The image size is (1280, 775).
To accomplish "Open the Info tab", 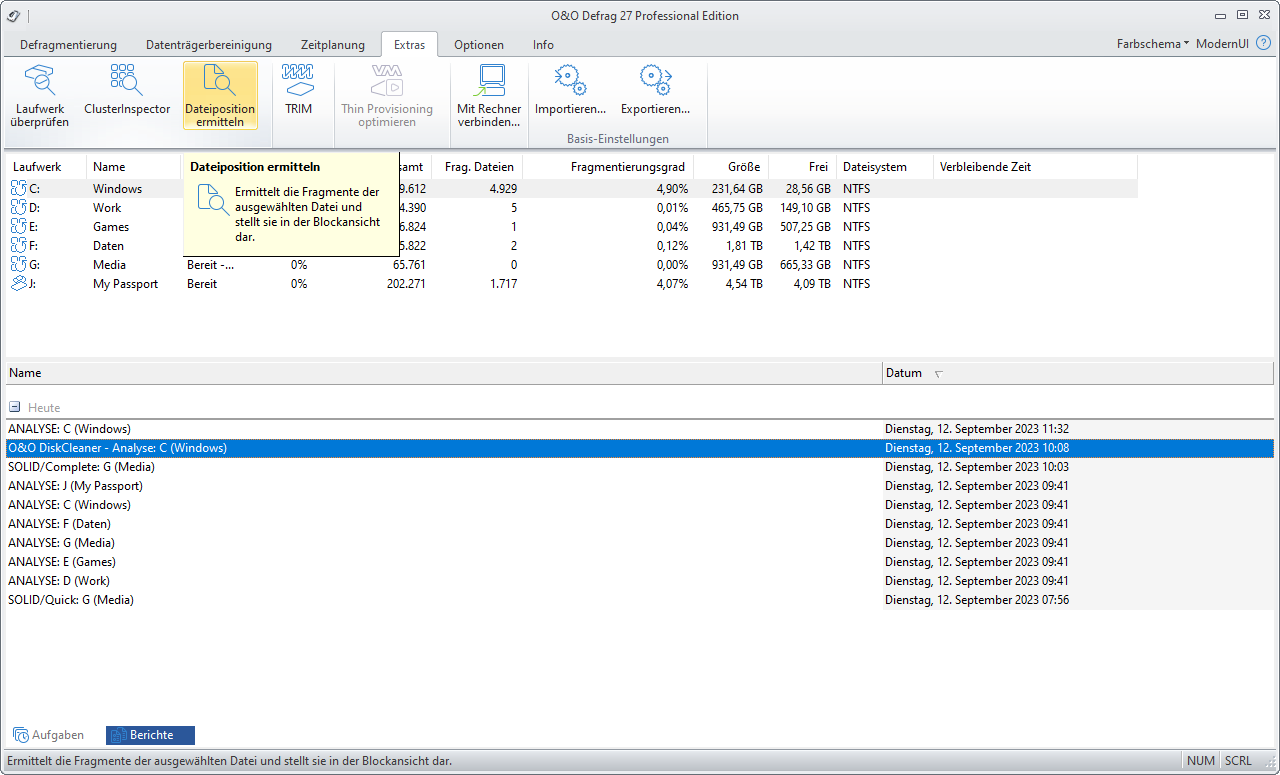I will tap(543, 45).
